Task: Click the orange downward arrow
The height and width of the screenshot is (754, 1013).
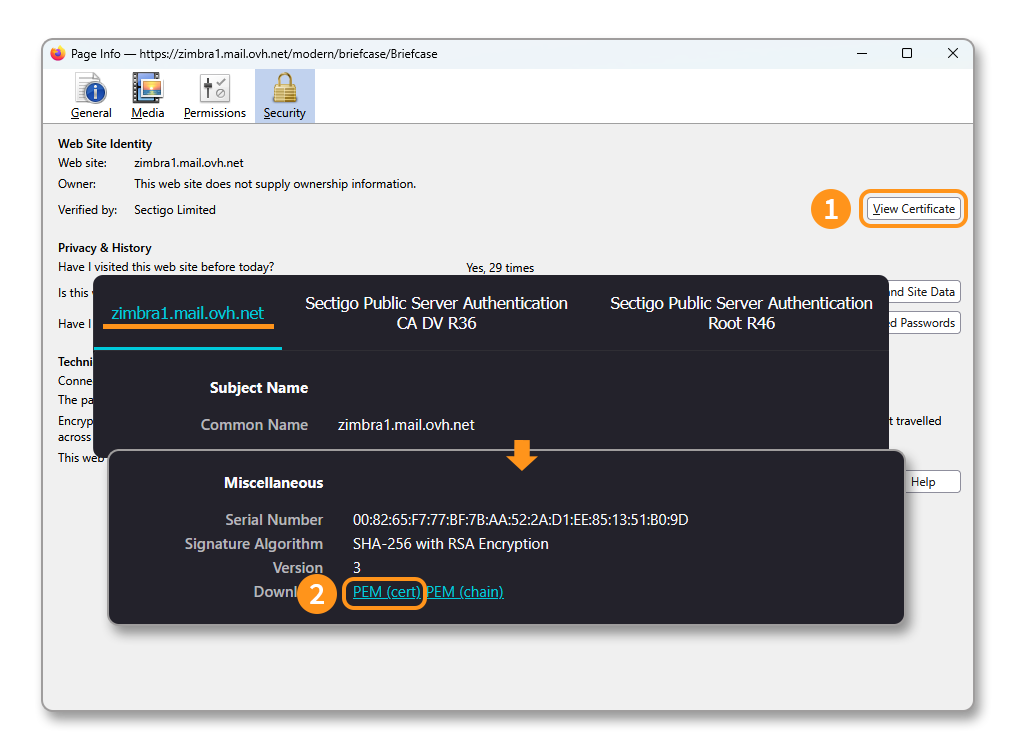Action: (522, 456)
